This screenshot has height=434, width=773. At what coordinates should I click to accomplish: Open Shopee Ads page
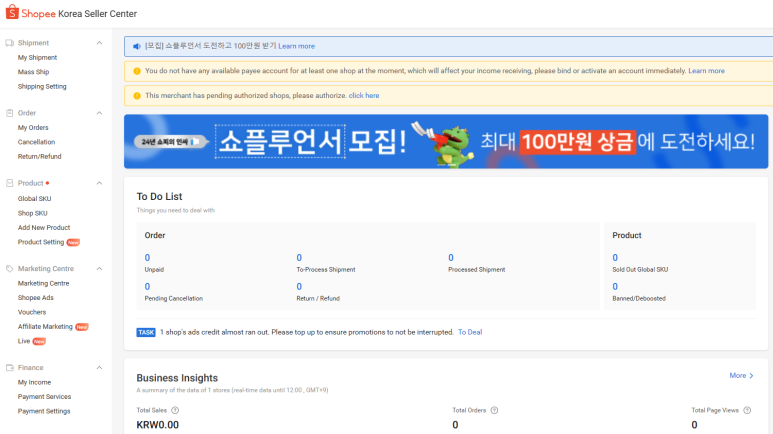coord(35,298)
